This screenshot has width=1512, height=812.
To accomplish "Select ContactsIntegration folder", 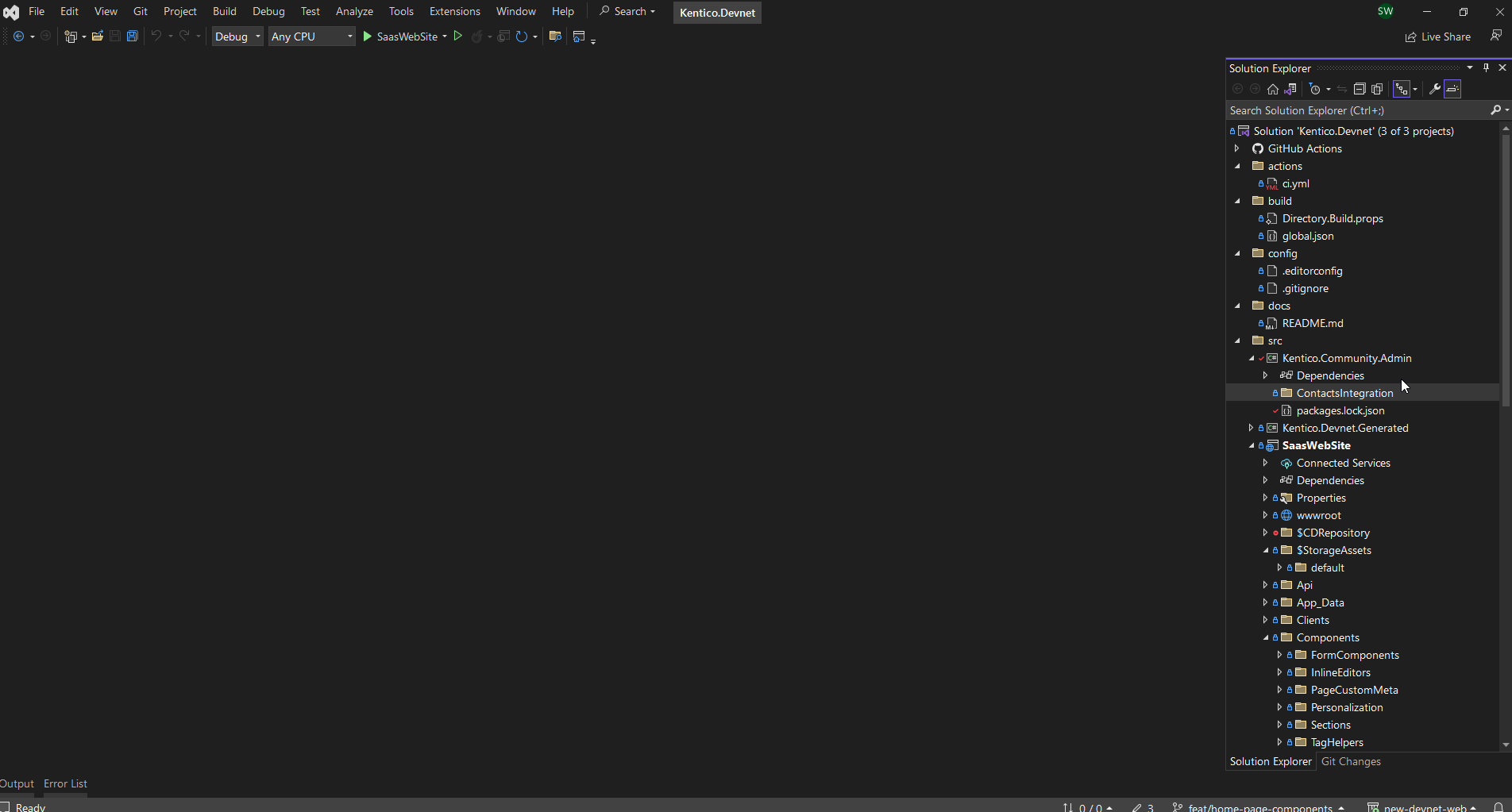I will (x=1344, y=393).
